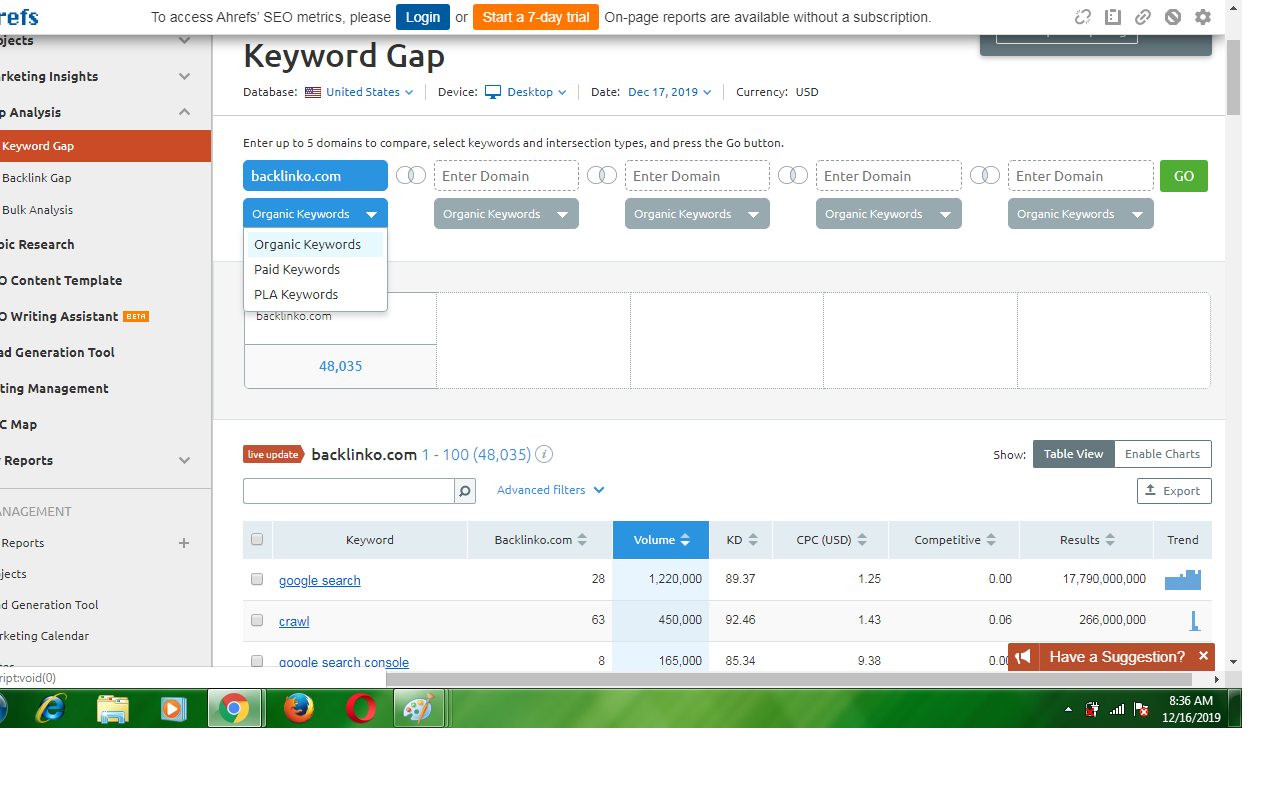Click the broken link icon in Ahrefs toolbar
The image size is (1280, 800).
pyautogui.click(x=1082, y=17)
